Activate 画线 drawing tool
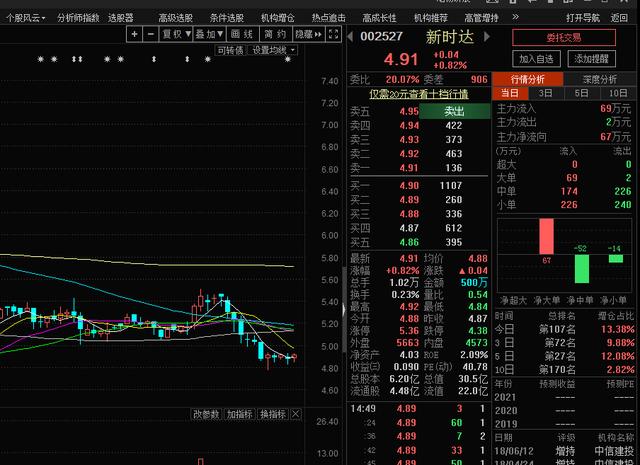This screenshot has height=465, width=640. [x=242, y=34]
